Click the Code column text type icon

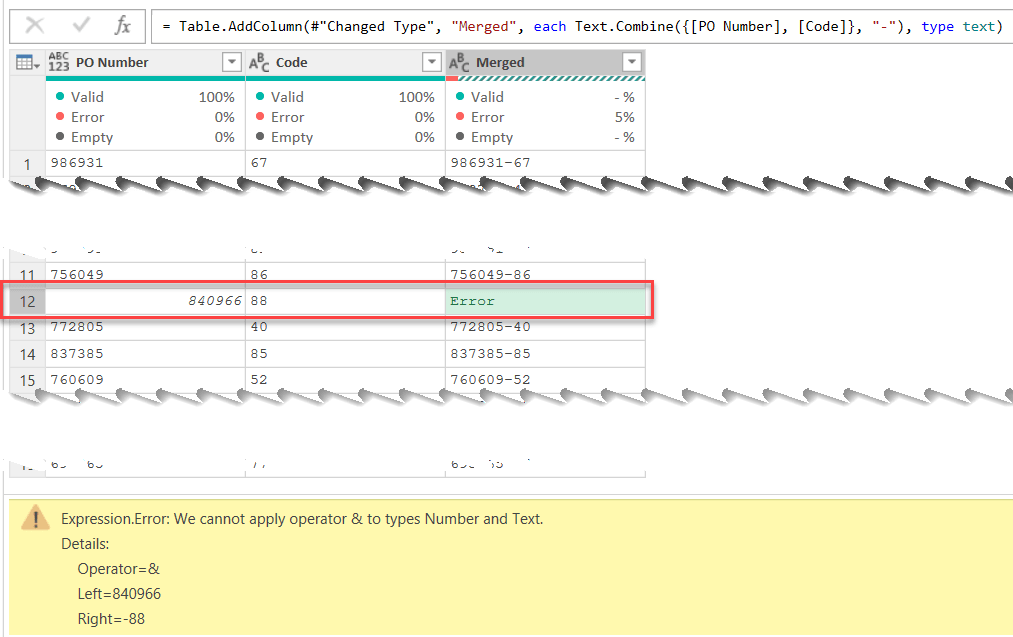pyautogui.click(x=259, y=63)
